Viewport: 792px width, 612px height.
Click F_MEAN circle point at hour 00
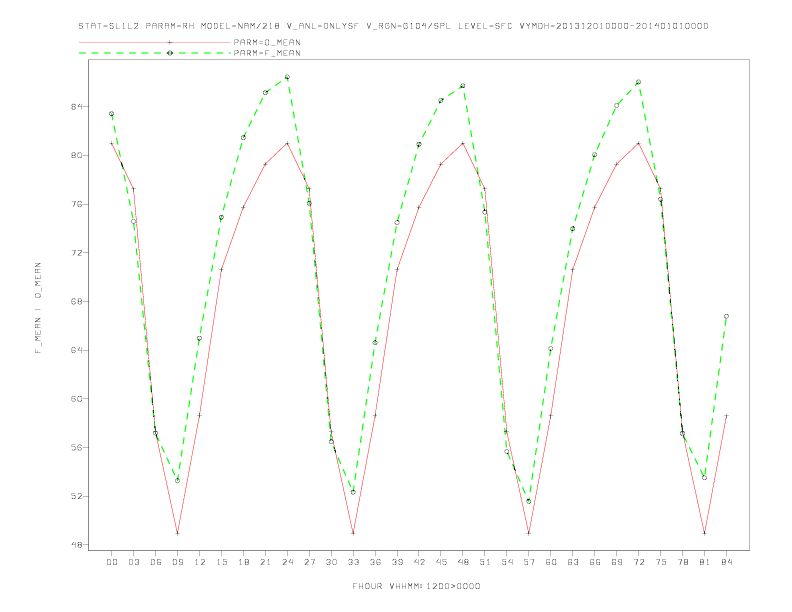[112, 114]
